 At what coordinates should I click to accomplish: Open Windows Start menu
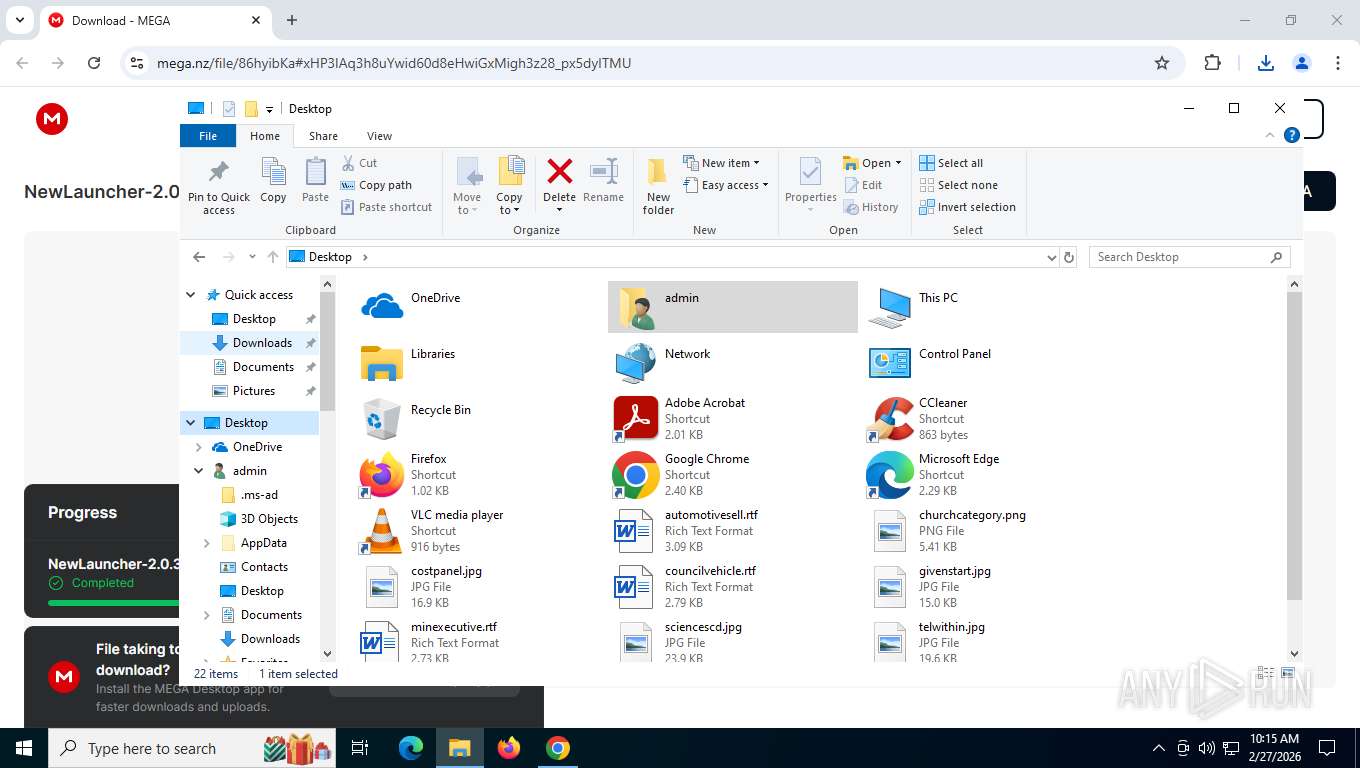pos(23,748)
